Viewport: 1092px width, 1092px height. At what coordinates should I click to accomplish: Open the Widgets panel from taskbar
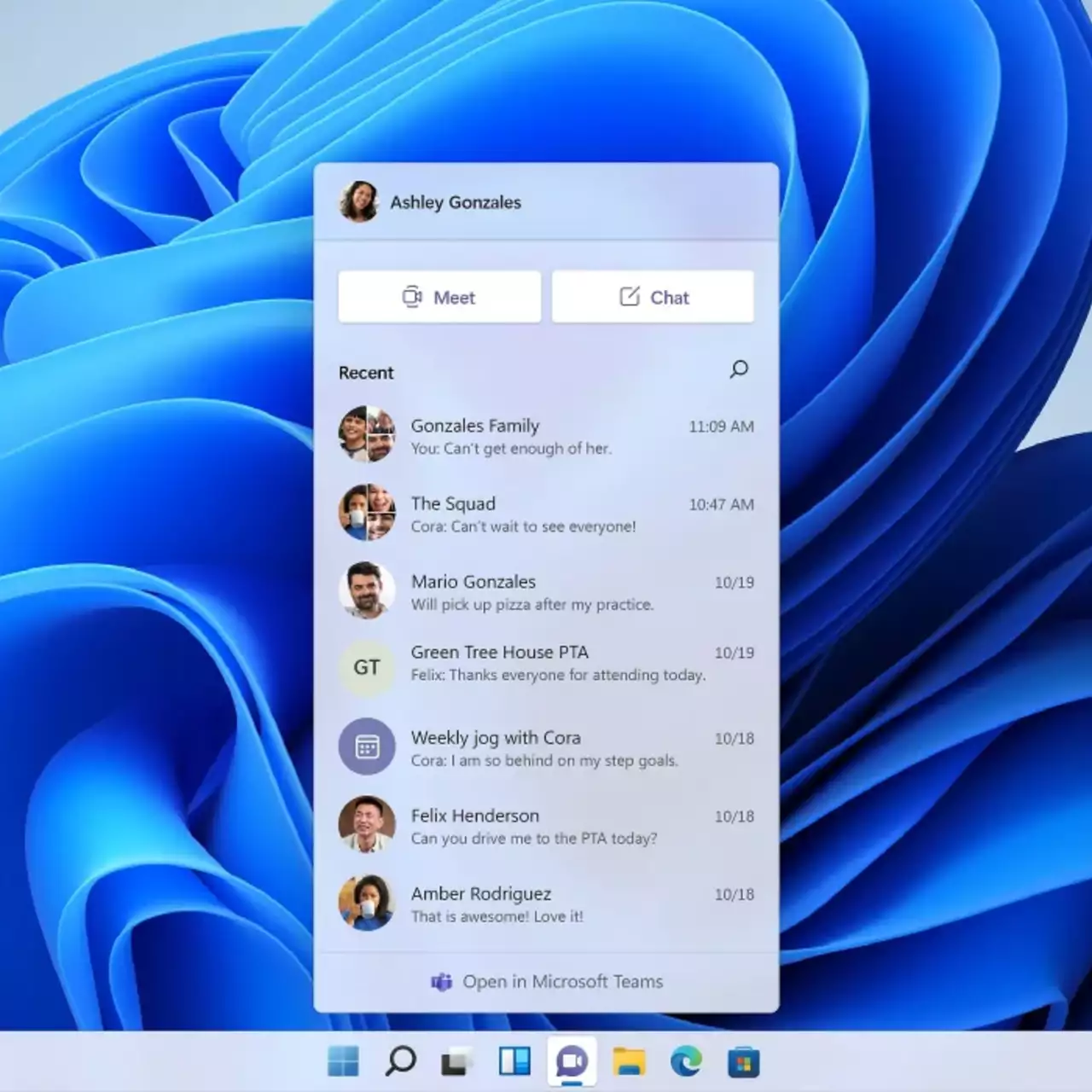pos(514,1061)
